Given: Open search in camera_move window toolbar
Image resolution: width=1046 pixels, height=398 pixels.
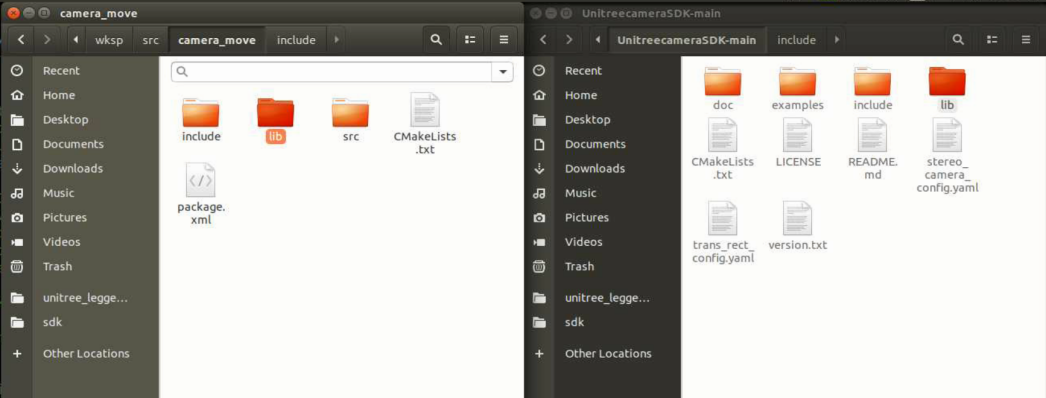Looking at the screenshot, I should point(436,40).
